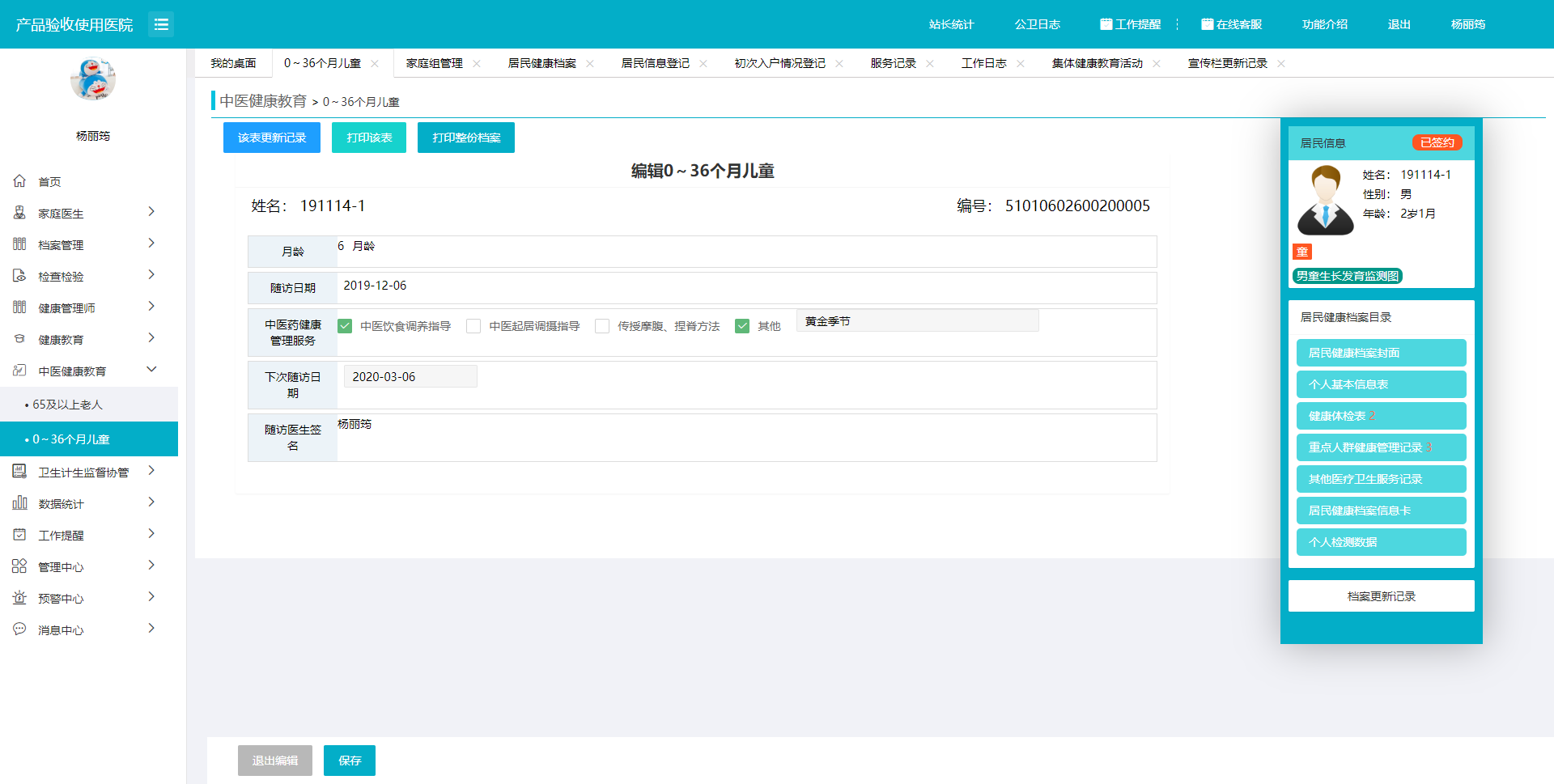The width and height of the screenshot is (1554, 784).
Task: Click the 检查检验 sidebar icon
Action: [x=19, y=276]
